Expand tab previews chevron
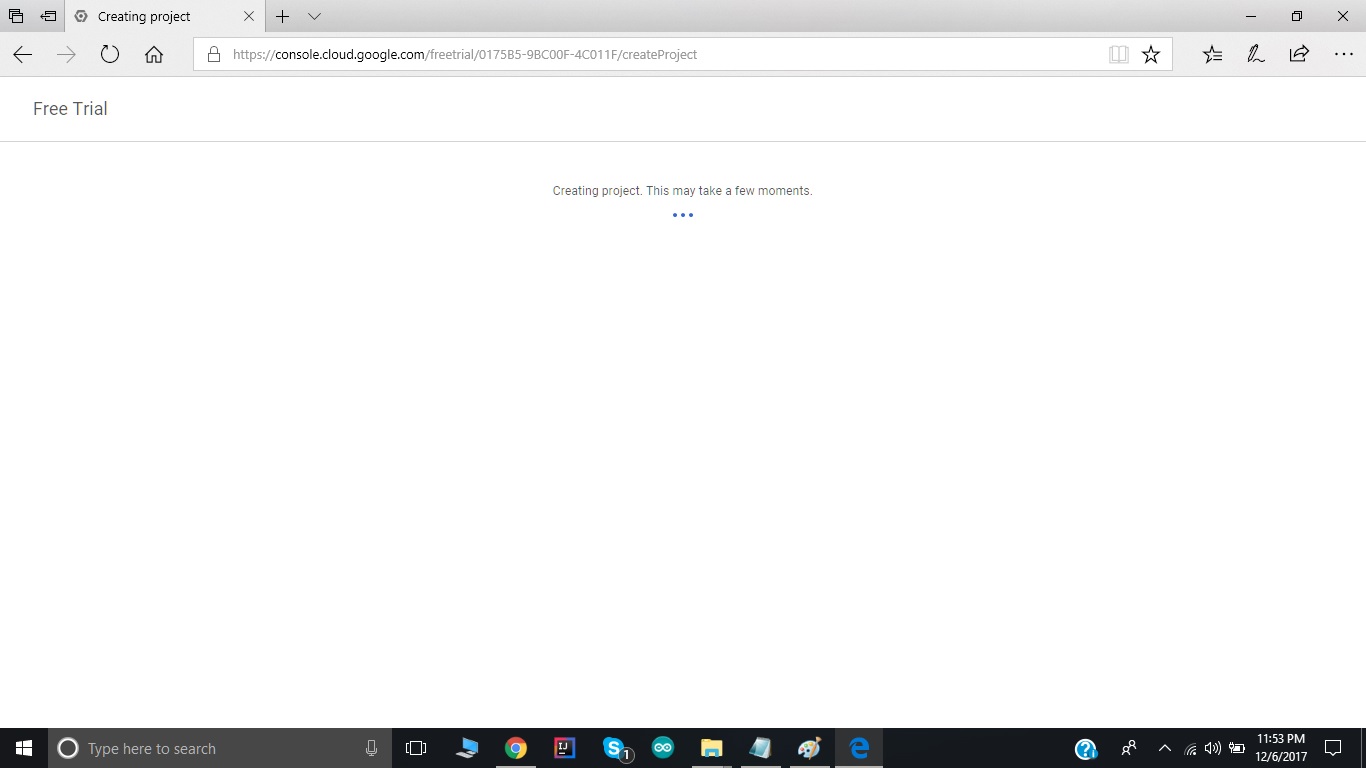This screenshot has height=768, width=1366. click(x=314, y=16)
